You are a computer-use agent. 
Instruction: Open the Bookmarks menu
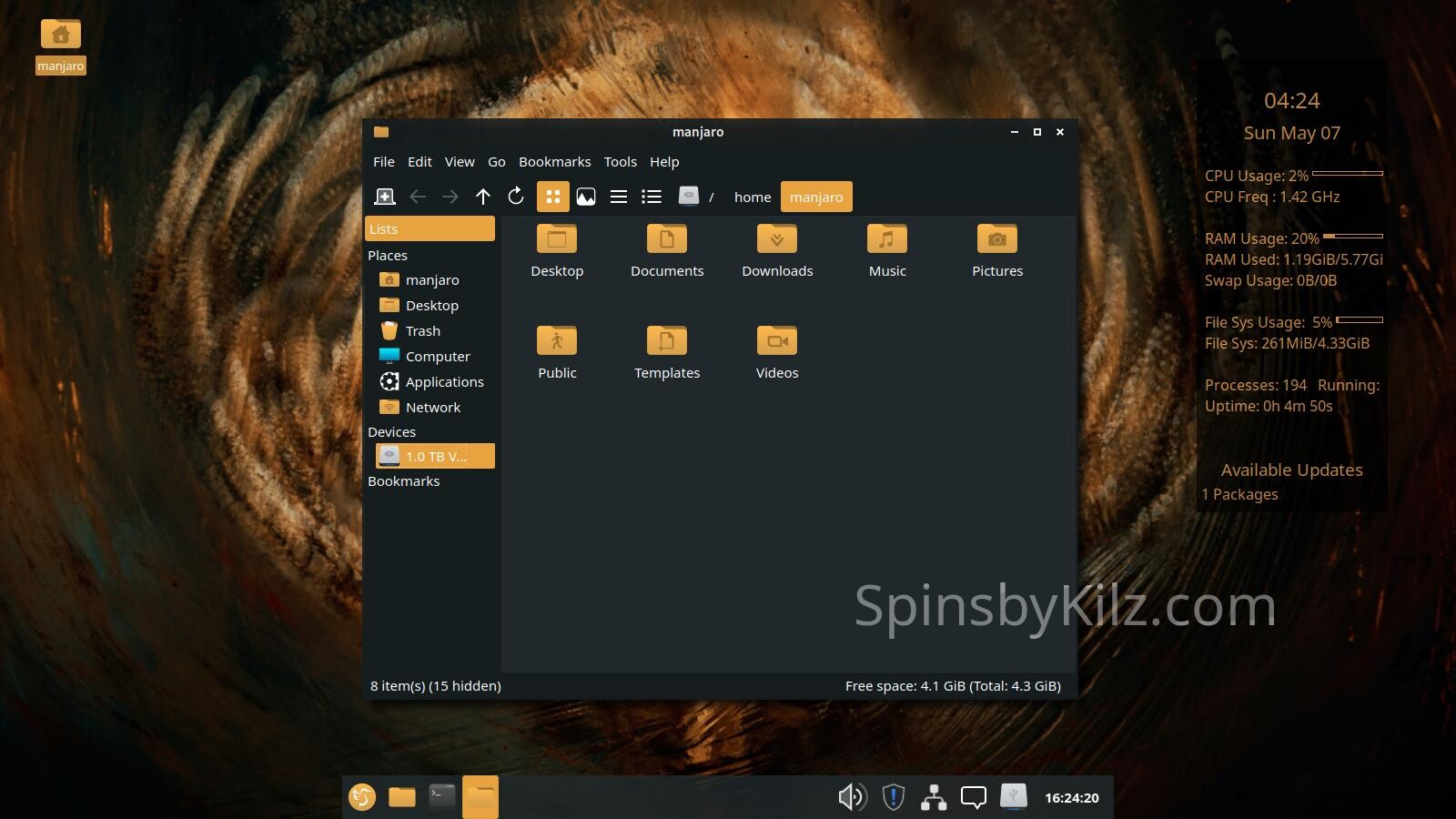pos(554,162)
